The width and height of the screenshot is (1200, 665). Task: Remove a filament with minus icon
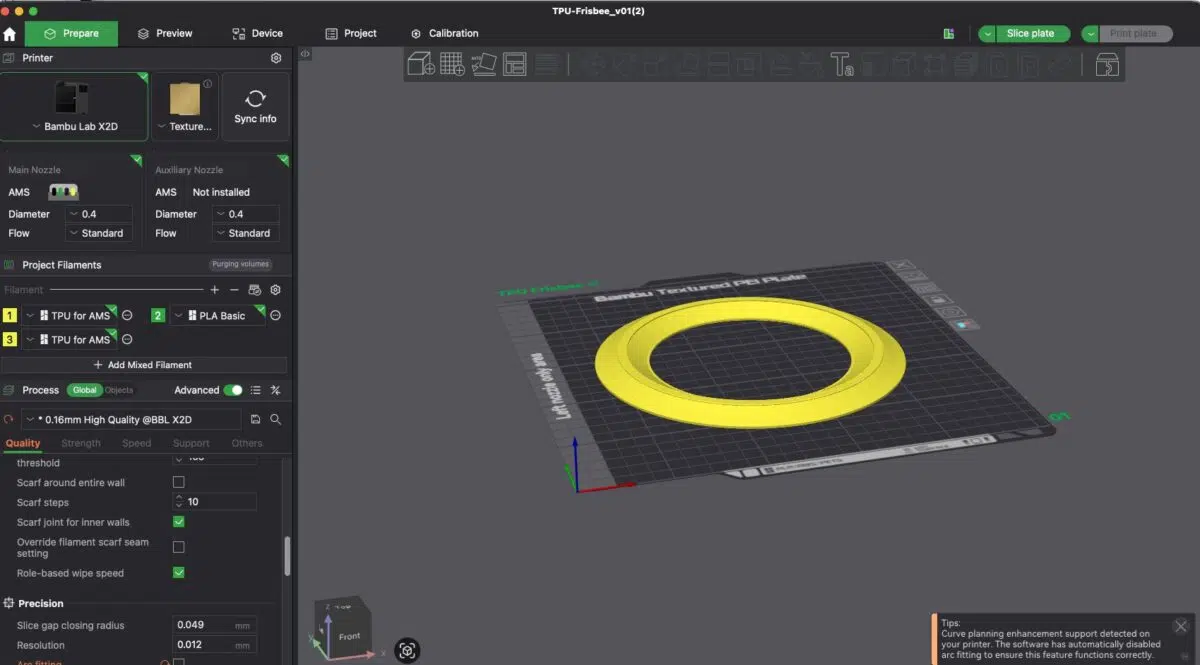[234, 290]
